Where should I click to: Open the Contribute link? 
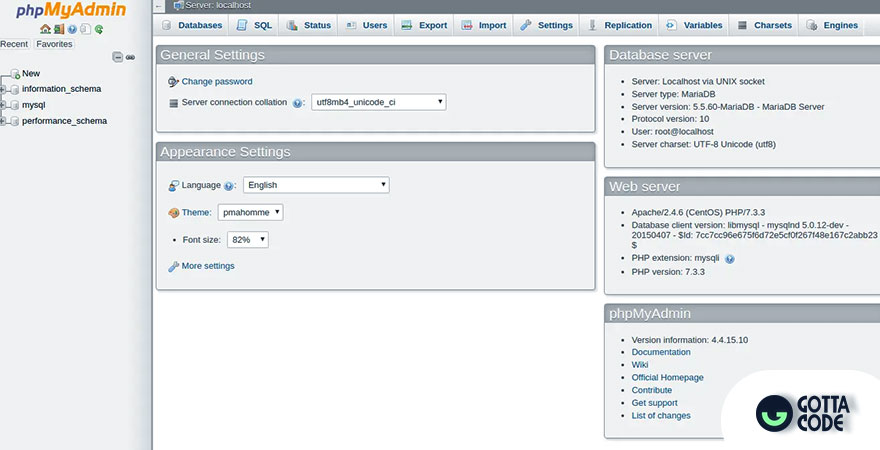(652, 390)
